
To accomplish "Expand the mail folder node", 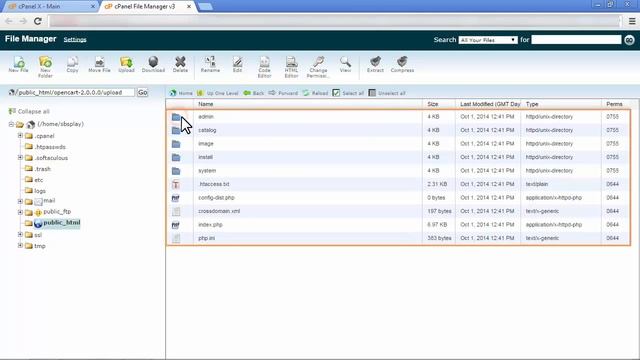I will point(20,201).
